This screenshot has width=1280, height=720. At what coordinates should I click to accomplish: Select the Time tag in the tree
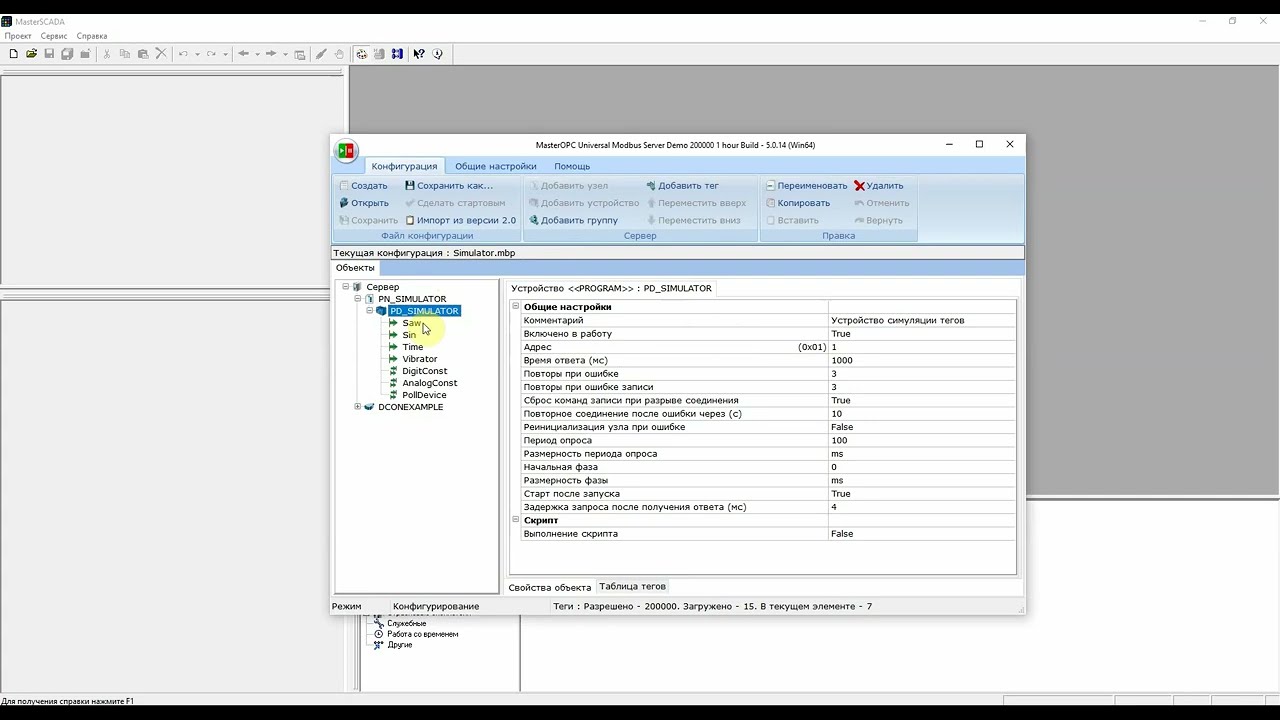point(413,347)
